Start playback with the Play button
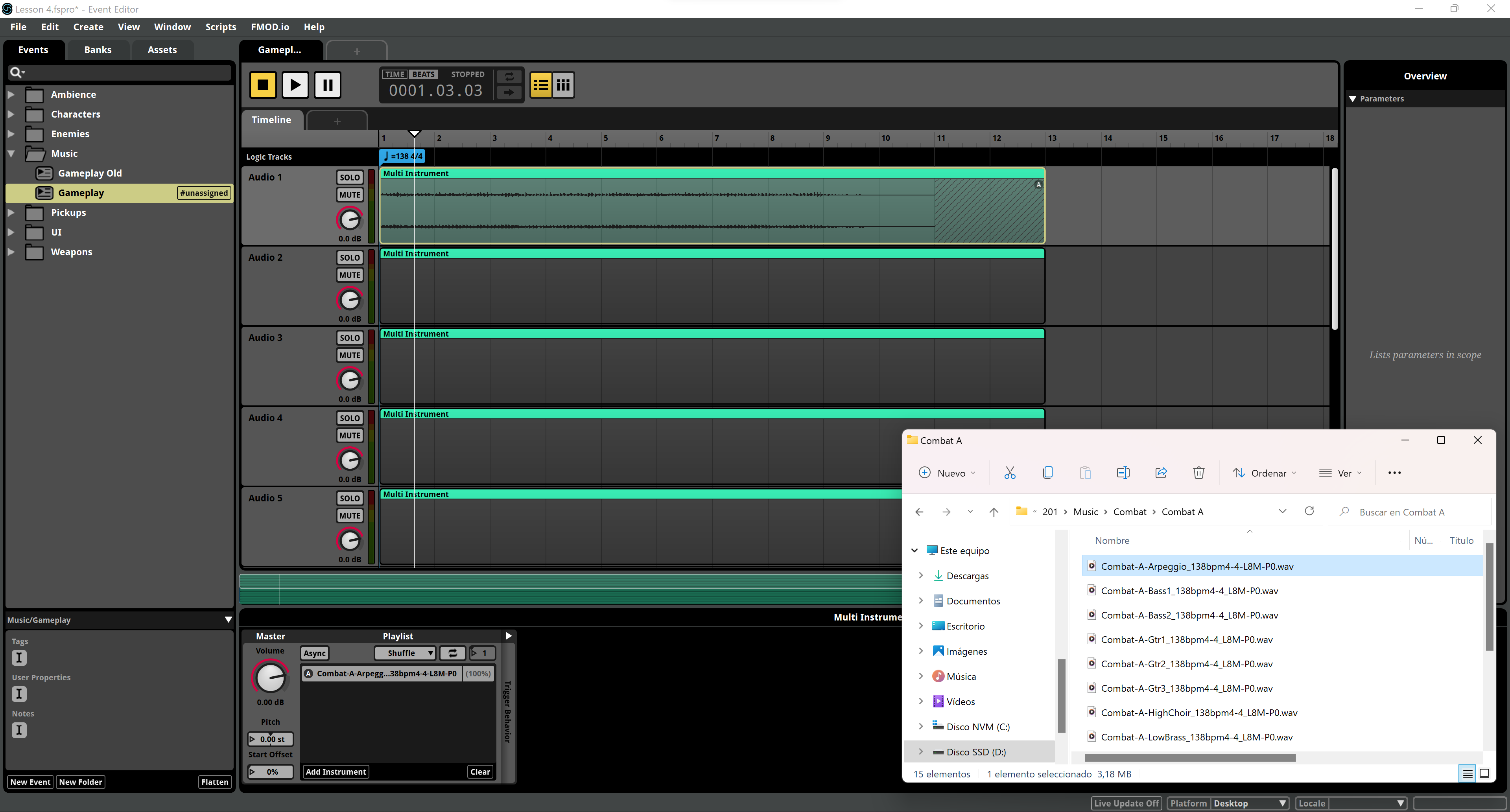 coord(295,85)
